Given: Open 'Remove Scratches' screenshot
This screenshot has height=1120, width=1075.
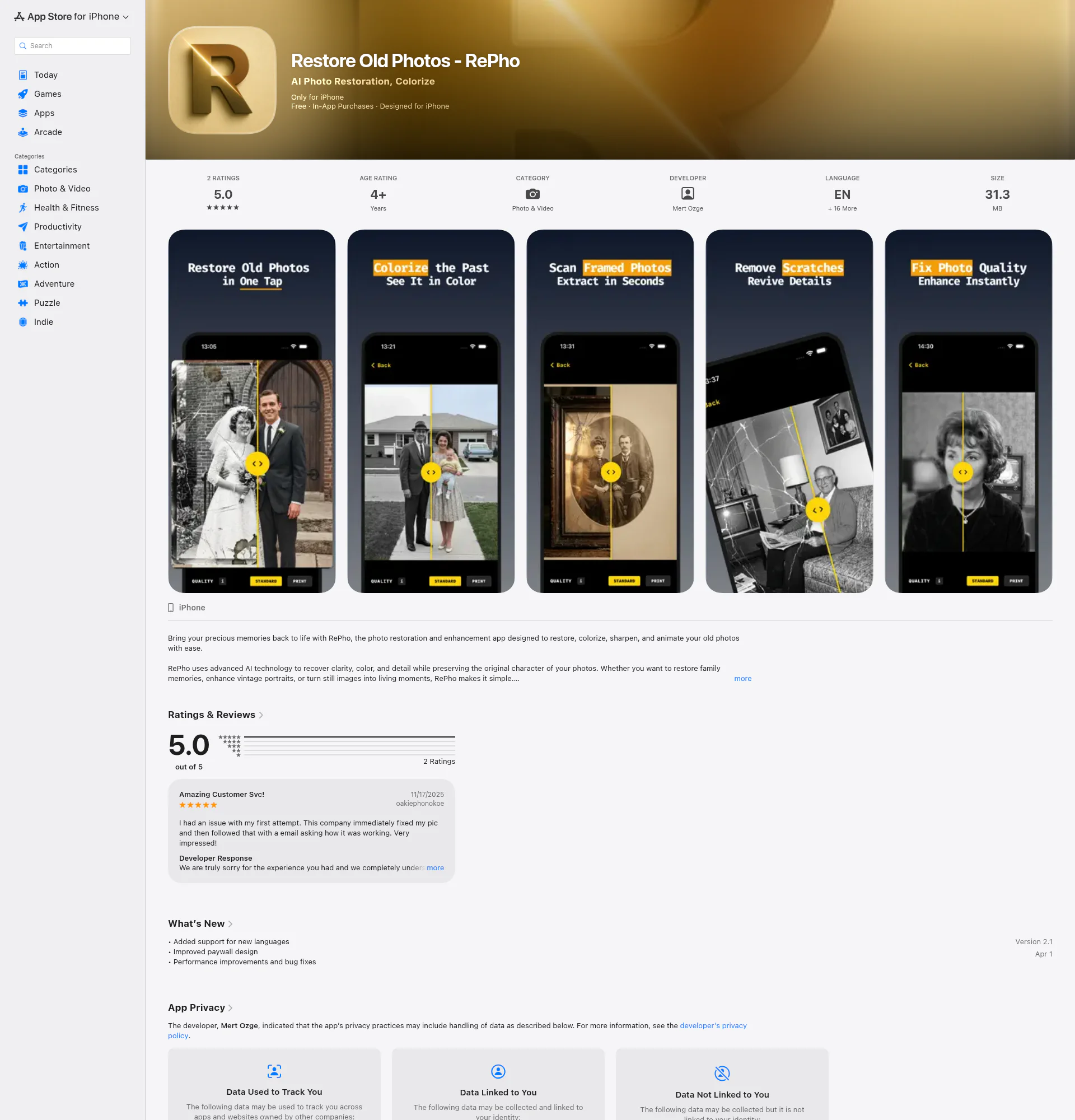Looking at the screenshot, I should point(789,411).
